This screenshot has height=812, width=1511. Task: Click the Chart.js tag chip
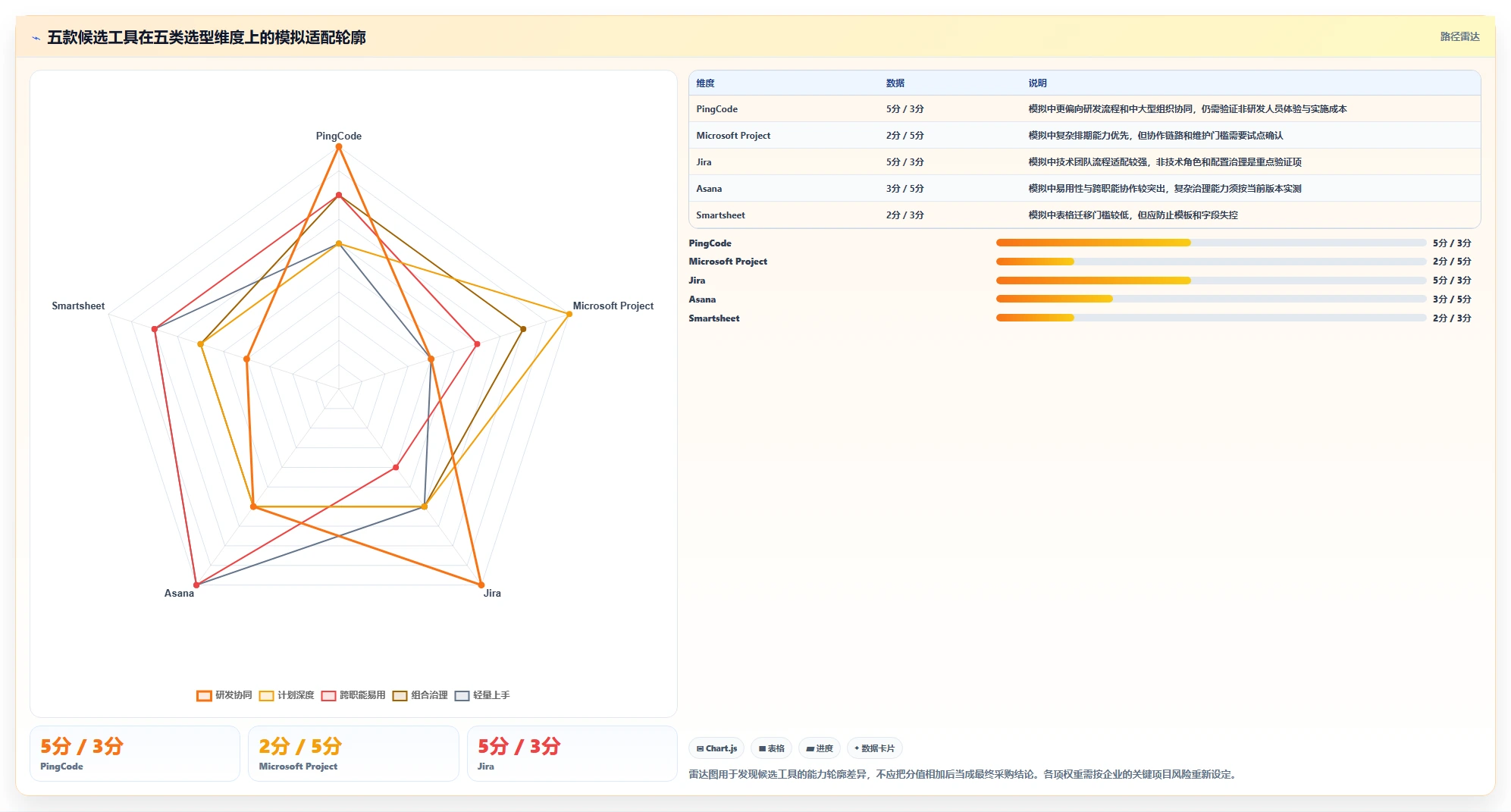[716, 748]
